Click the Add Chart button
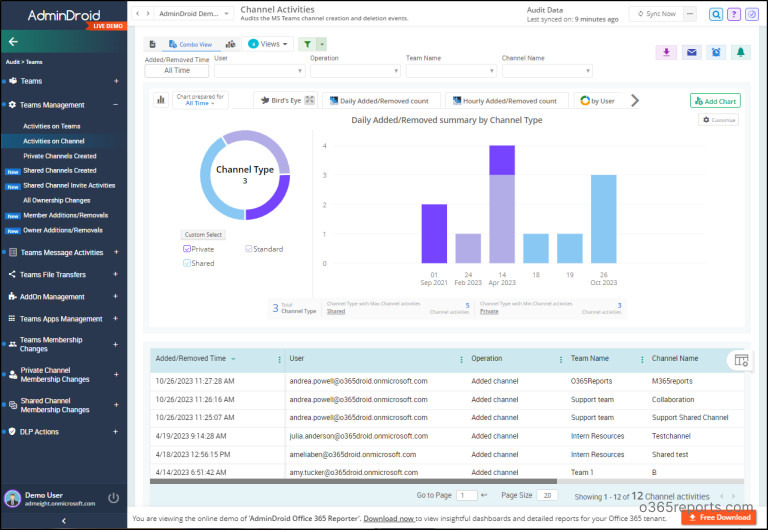Screen dimensions: 768x530 coord(715,101)
